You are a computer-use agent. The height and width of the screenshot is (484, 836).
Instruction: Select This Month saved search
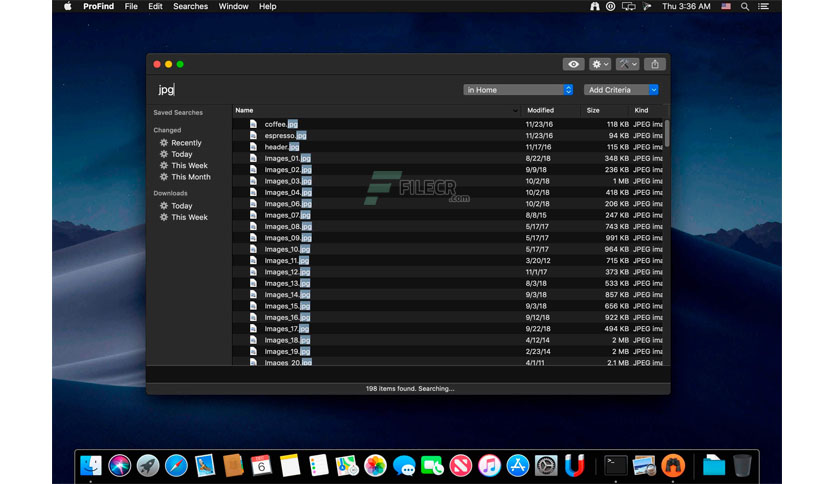point(190,177)
